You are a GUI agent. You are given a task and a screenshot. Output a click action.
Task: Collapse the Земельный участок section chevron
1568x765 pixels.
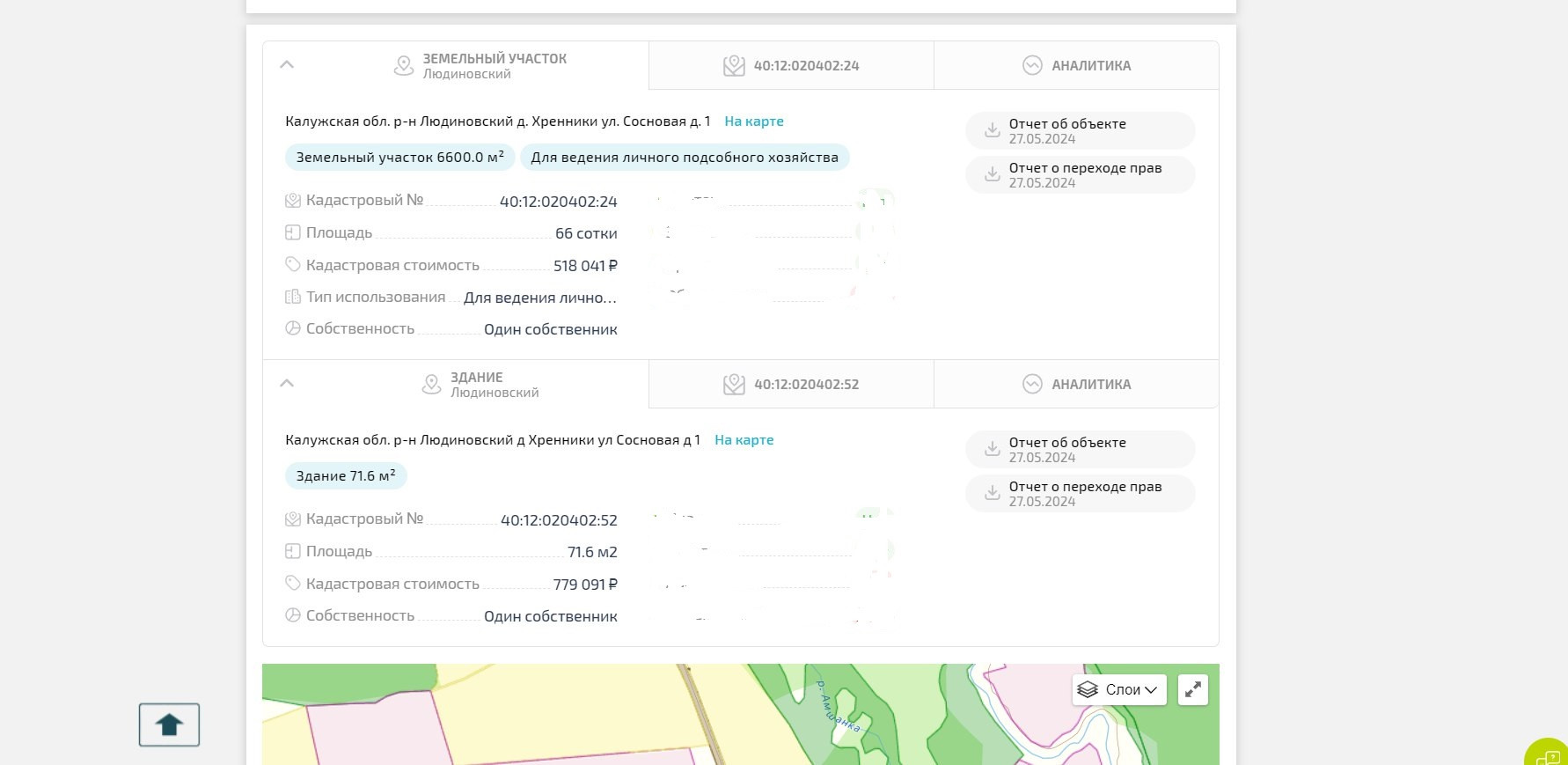(287, 65)
